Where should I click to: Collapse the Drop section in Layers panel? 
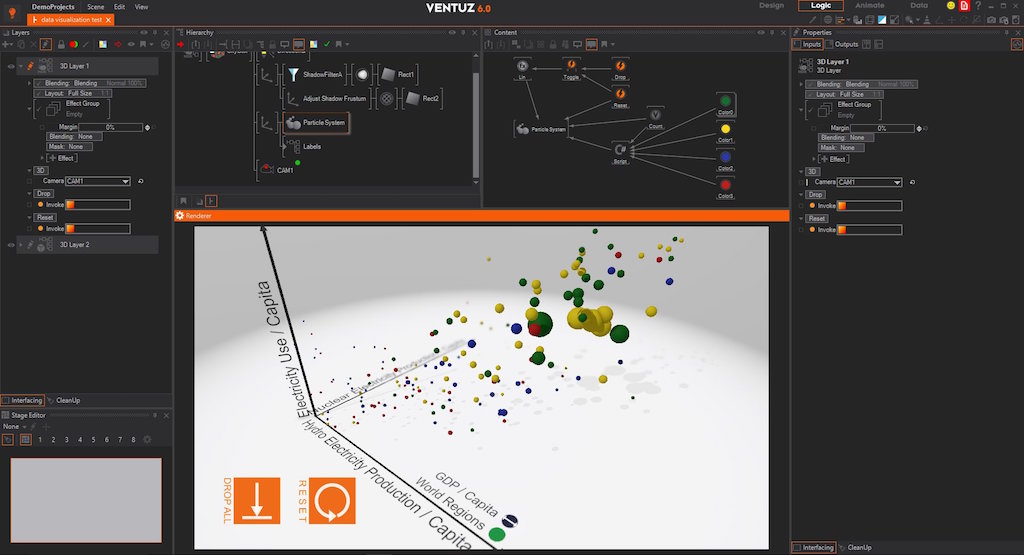coord(28,193)
